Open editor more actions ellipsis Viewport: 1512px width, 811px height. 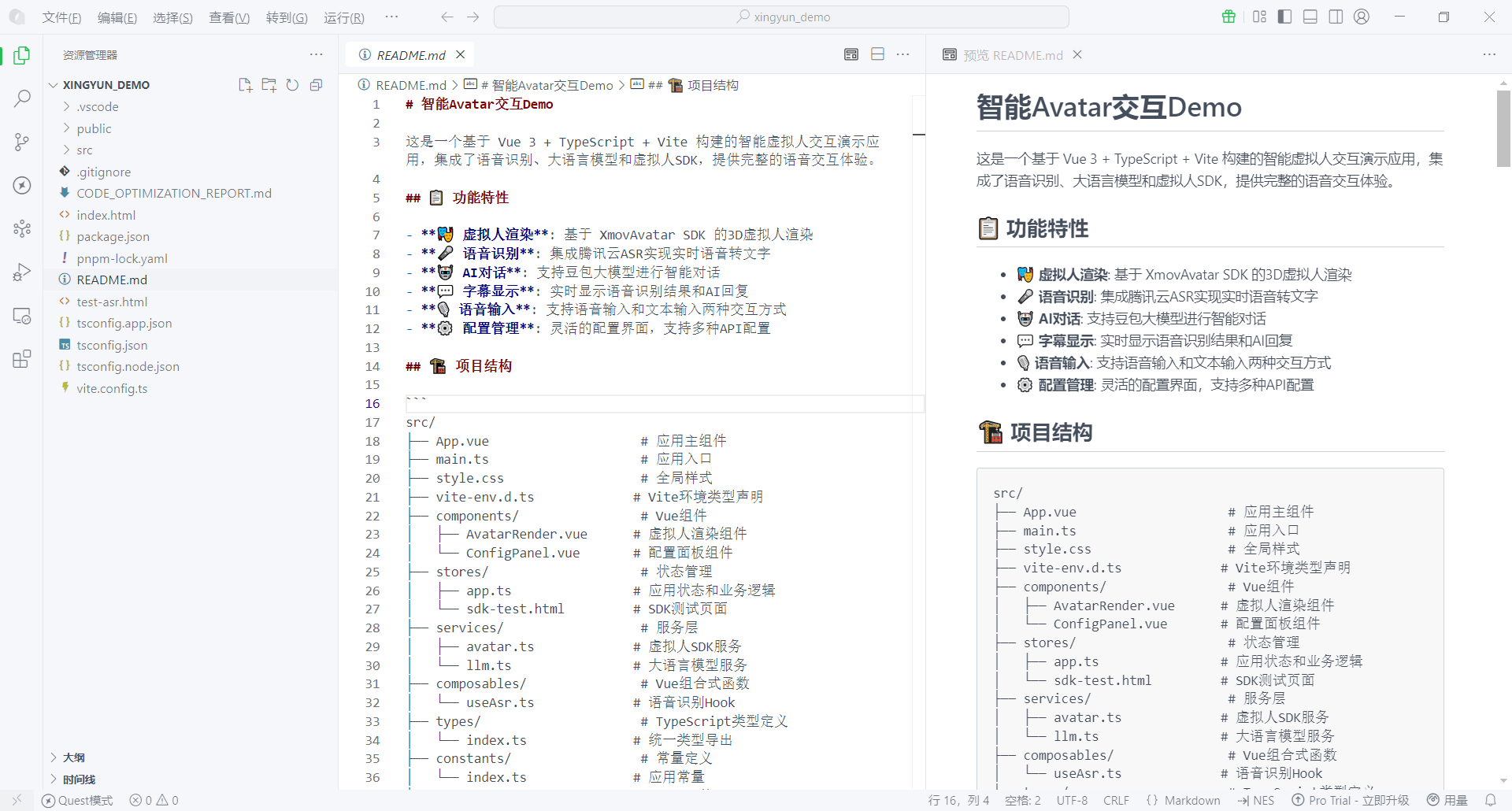point(903,54)
